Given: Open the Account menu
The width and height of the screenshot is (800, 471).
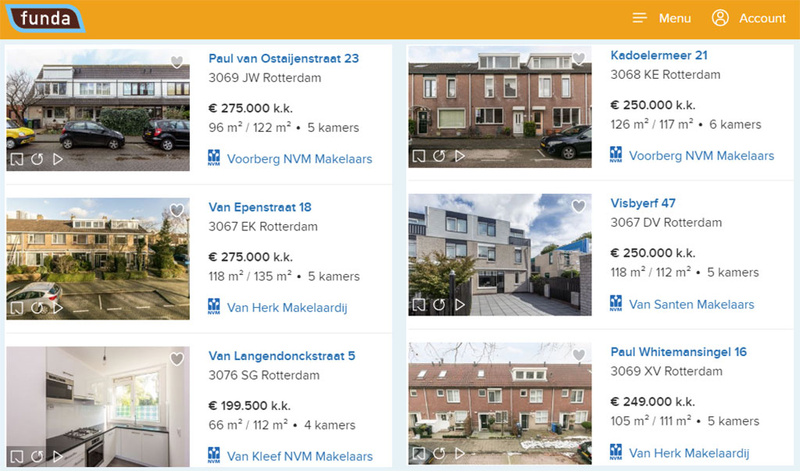Looking at the screenshot, I should (x=749, y=18).
